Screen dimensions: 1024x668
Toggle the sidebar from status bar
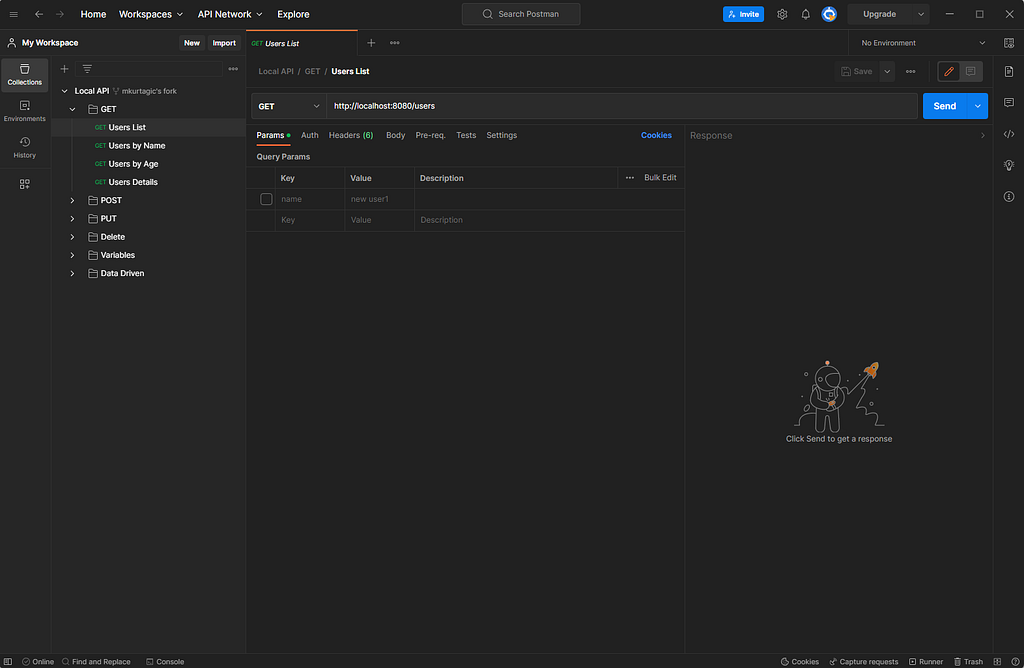8,661
